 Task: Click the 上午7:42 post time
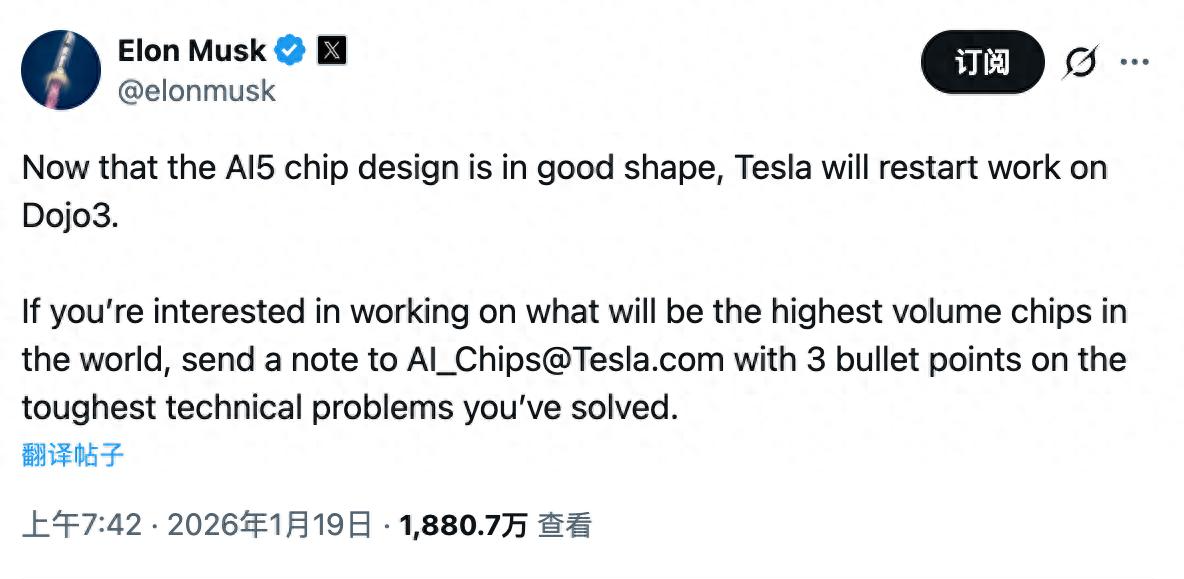click(x=82, y=525)
